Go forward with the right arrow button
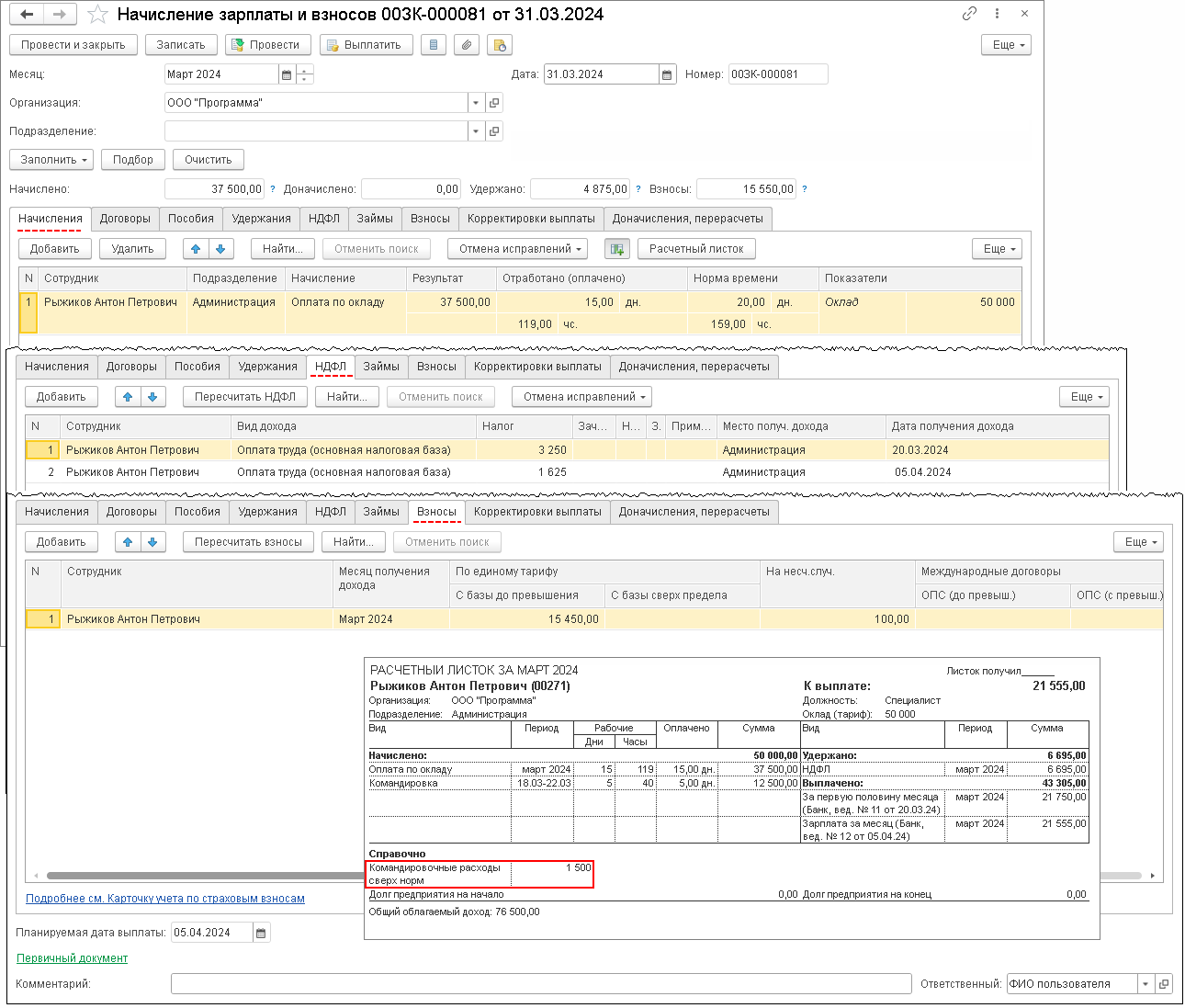The height and width of the screenshot is (1008, 1185). (x=59, y=15)
